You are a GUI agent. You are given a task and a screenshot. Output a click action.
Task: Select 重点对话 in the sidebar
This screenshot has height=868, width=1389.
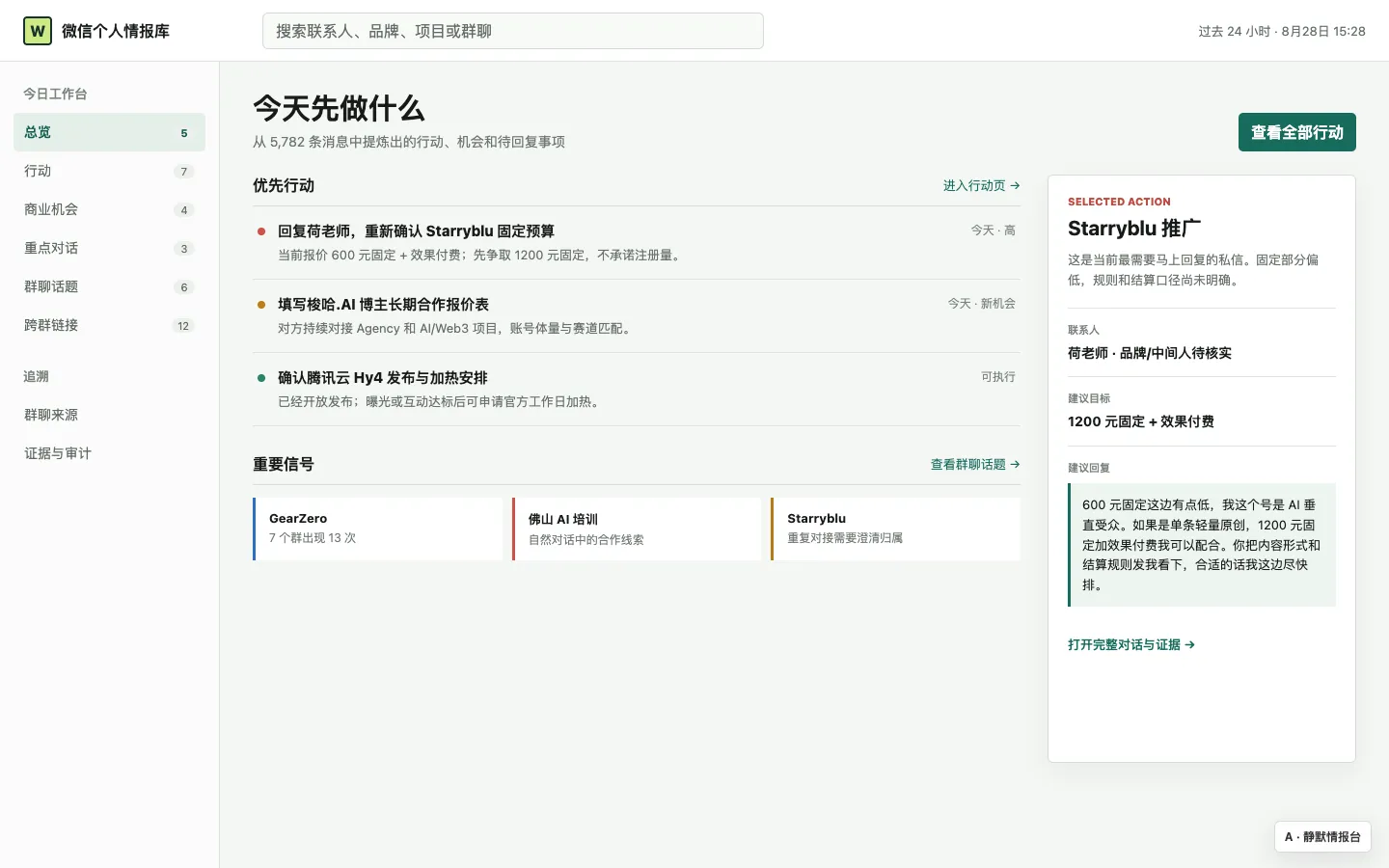pos(109,248)
